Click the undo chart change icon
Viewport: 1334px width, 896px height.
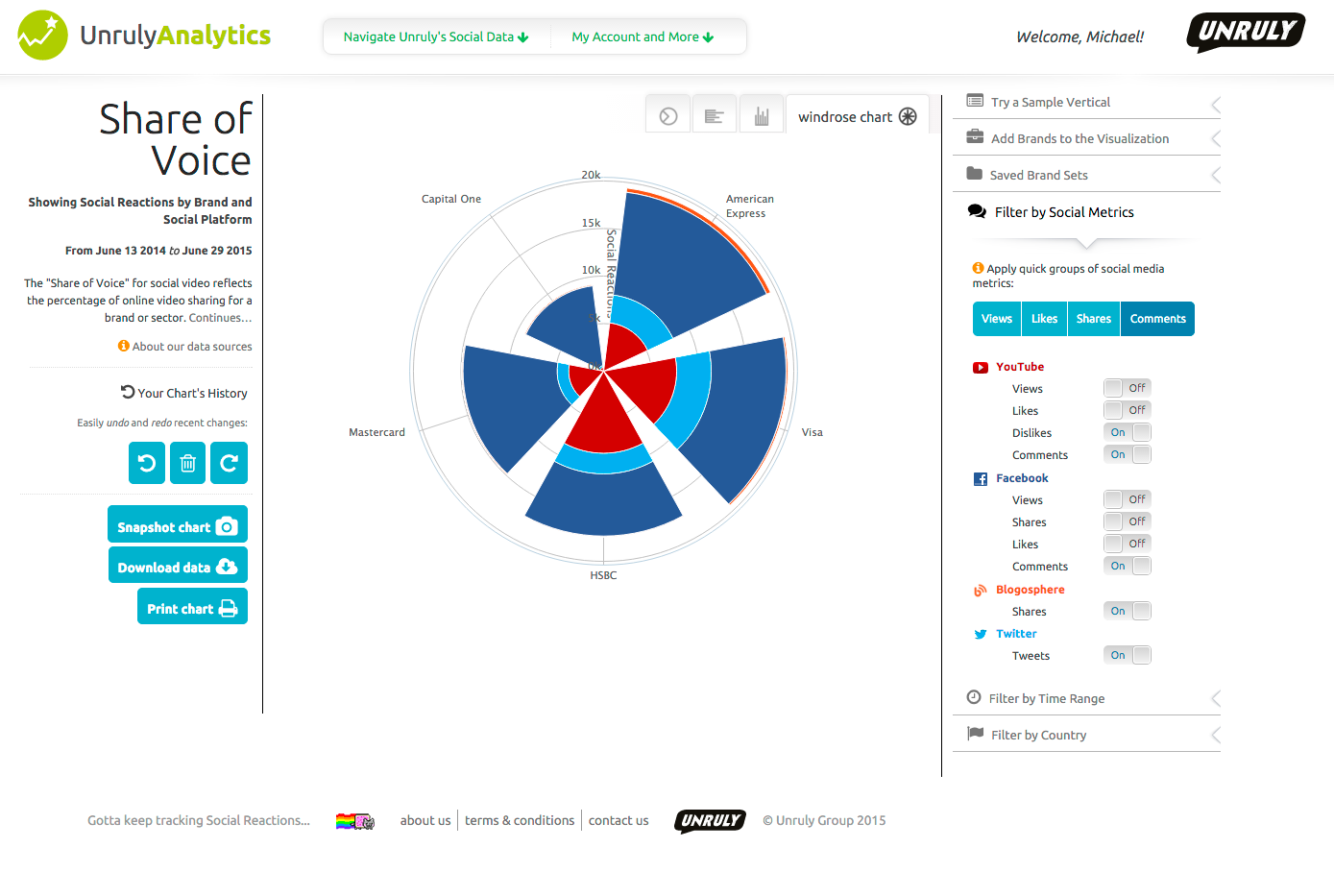point(147,463)
